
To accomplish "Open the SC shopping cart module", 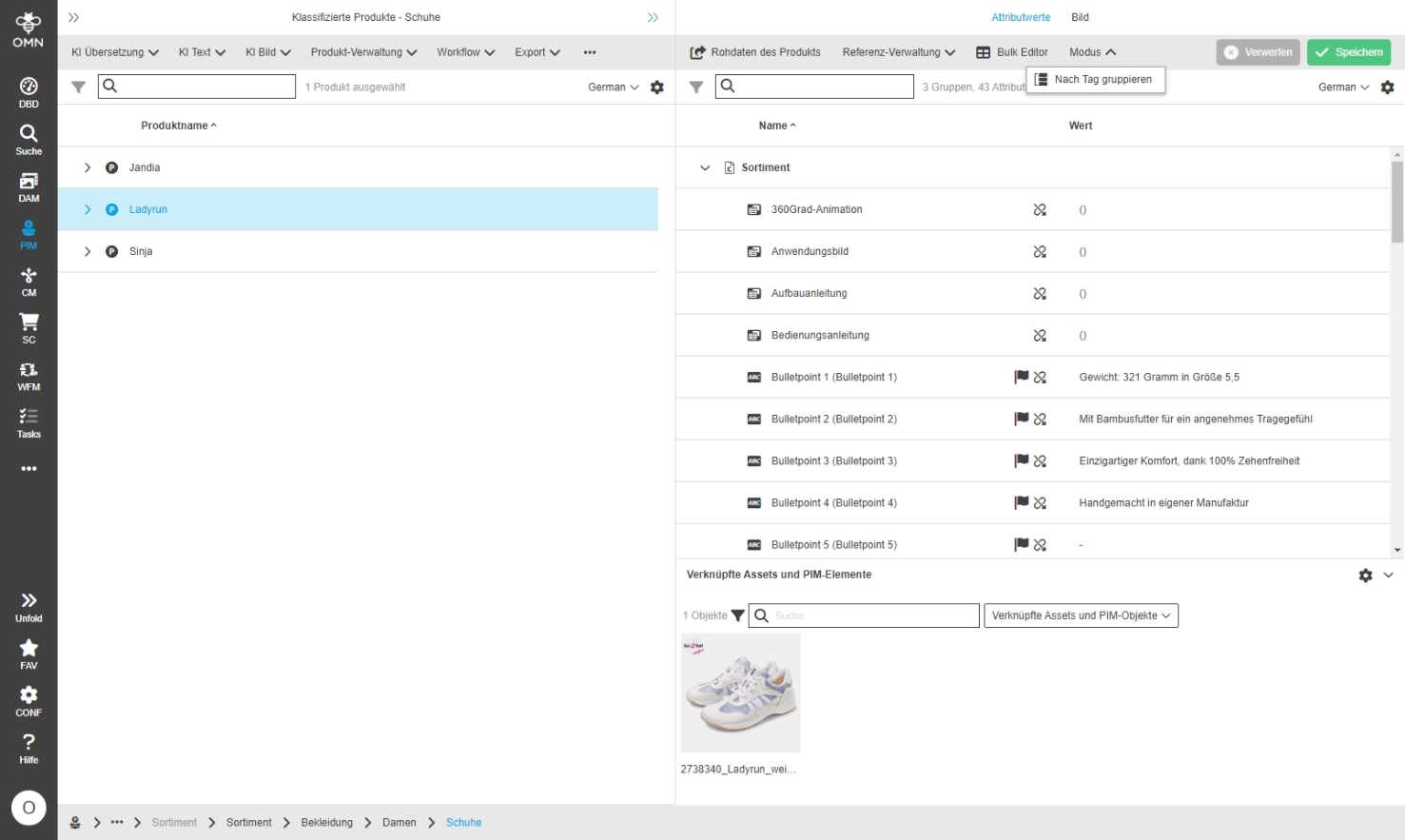I will coord(29,328).
